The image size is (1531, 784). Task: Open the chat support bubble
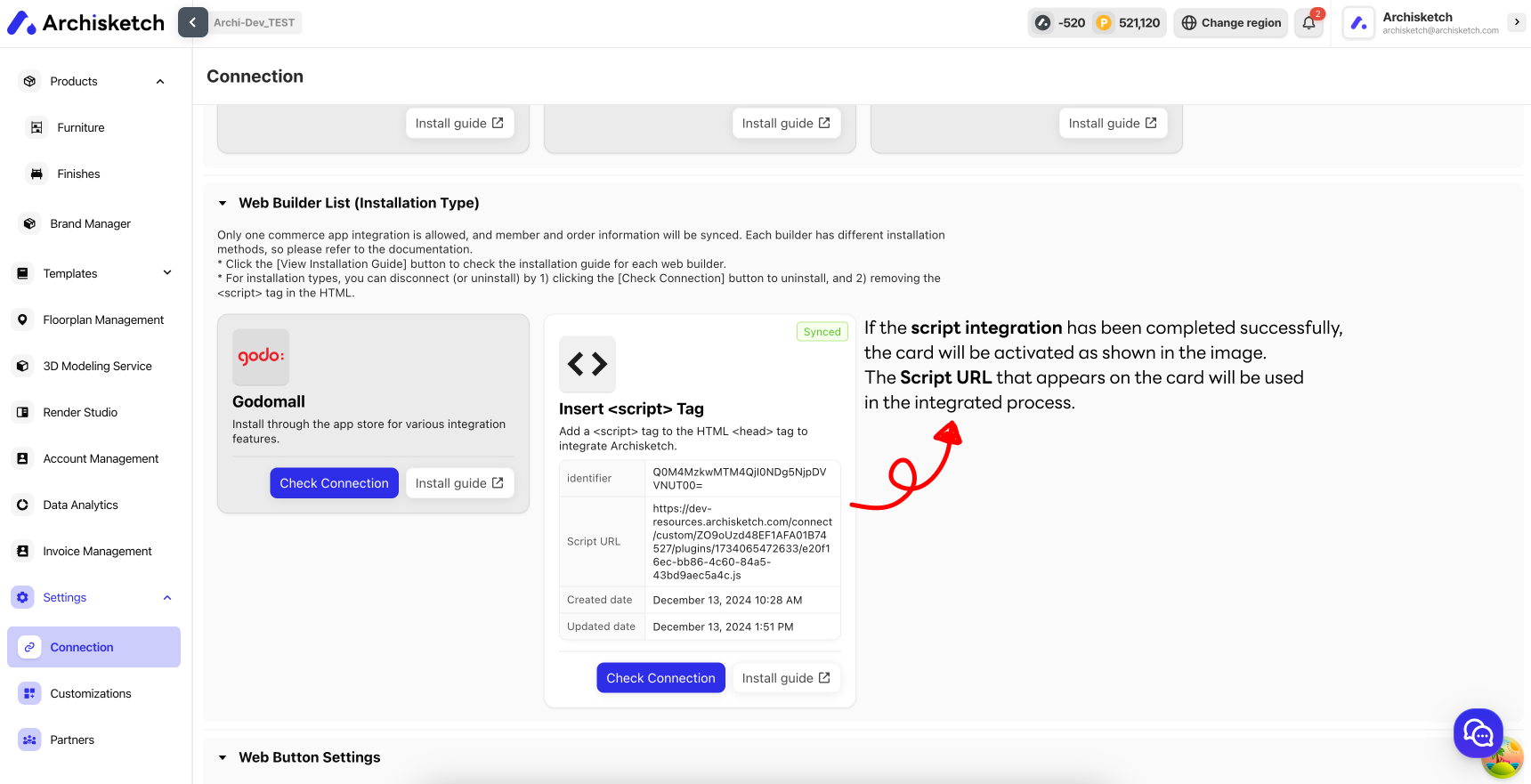1478,733
